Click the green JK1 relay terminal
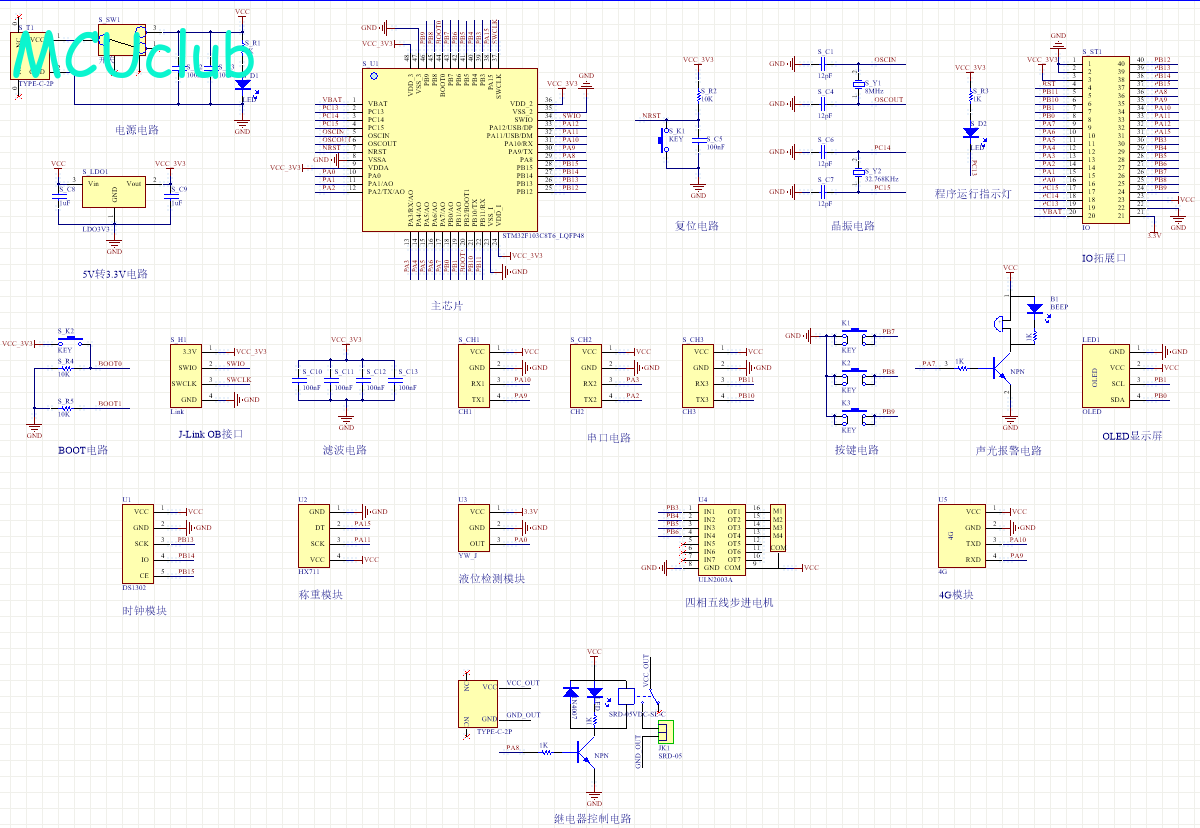The image size is (1200, 828). point(664,731)
